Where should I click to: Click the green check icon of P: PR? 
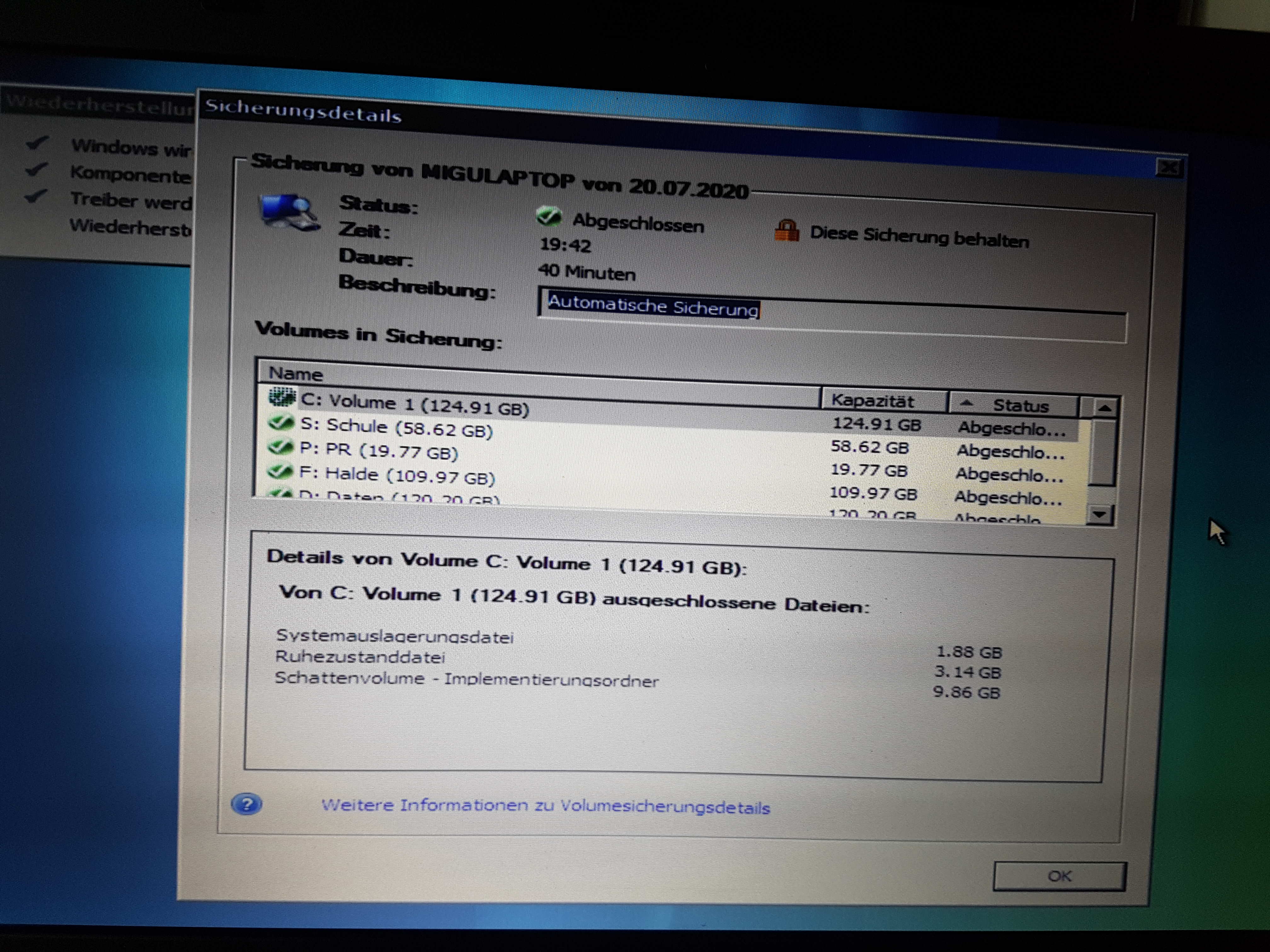281,447
